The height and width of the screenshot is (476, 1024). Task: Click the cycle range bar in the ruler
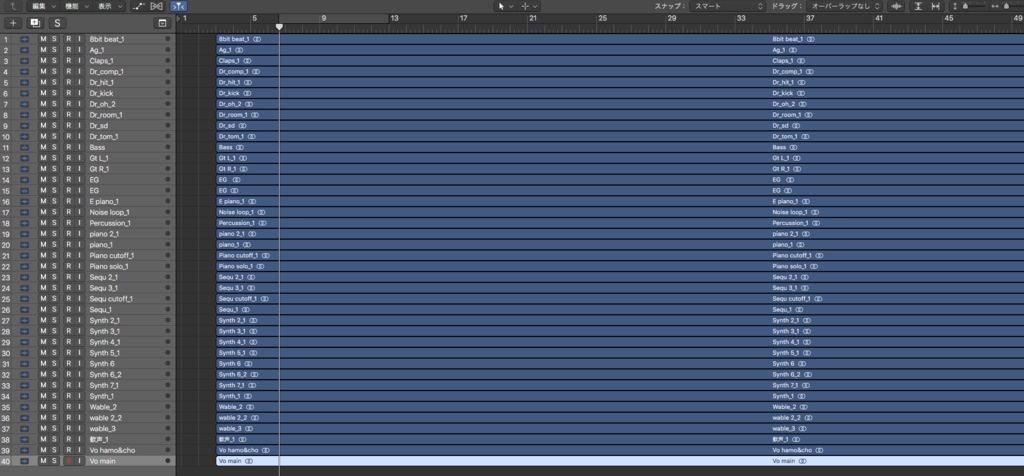(x=334, y=18)
